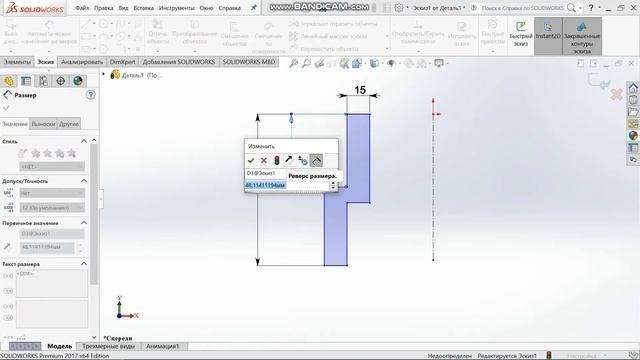Open the SOLIDWORKS MBD tab
Viewport: 640px width, 360px height.
(x=249, y=62)
